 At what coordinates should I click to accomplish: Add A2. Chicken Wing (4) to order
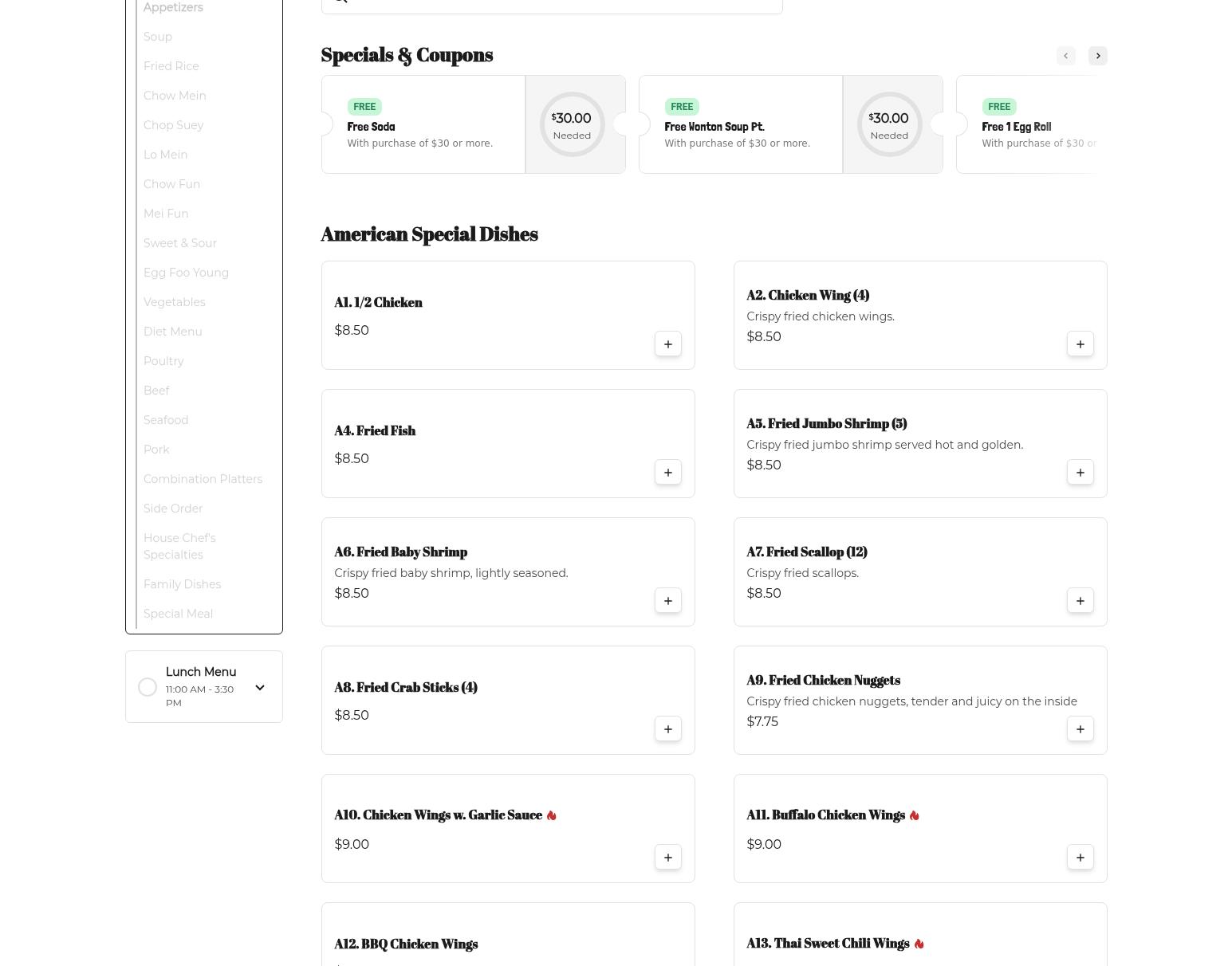[x=1080, y=344]
